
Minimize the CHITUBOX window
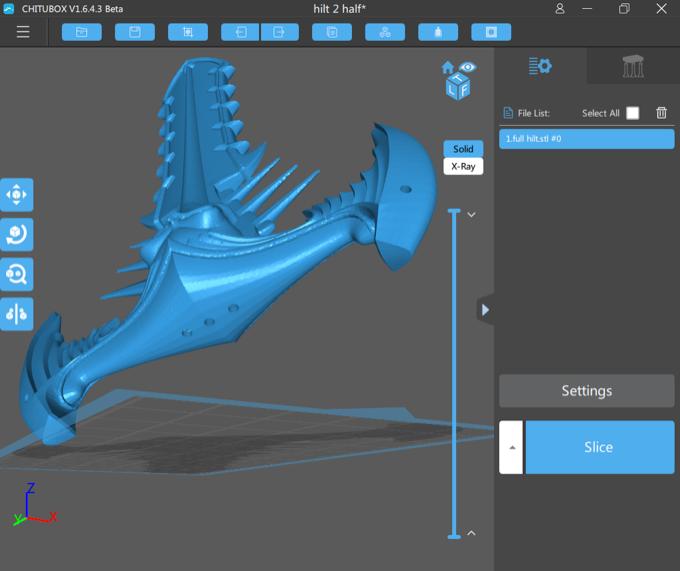587,9
